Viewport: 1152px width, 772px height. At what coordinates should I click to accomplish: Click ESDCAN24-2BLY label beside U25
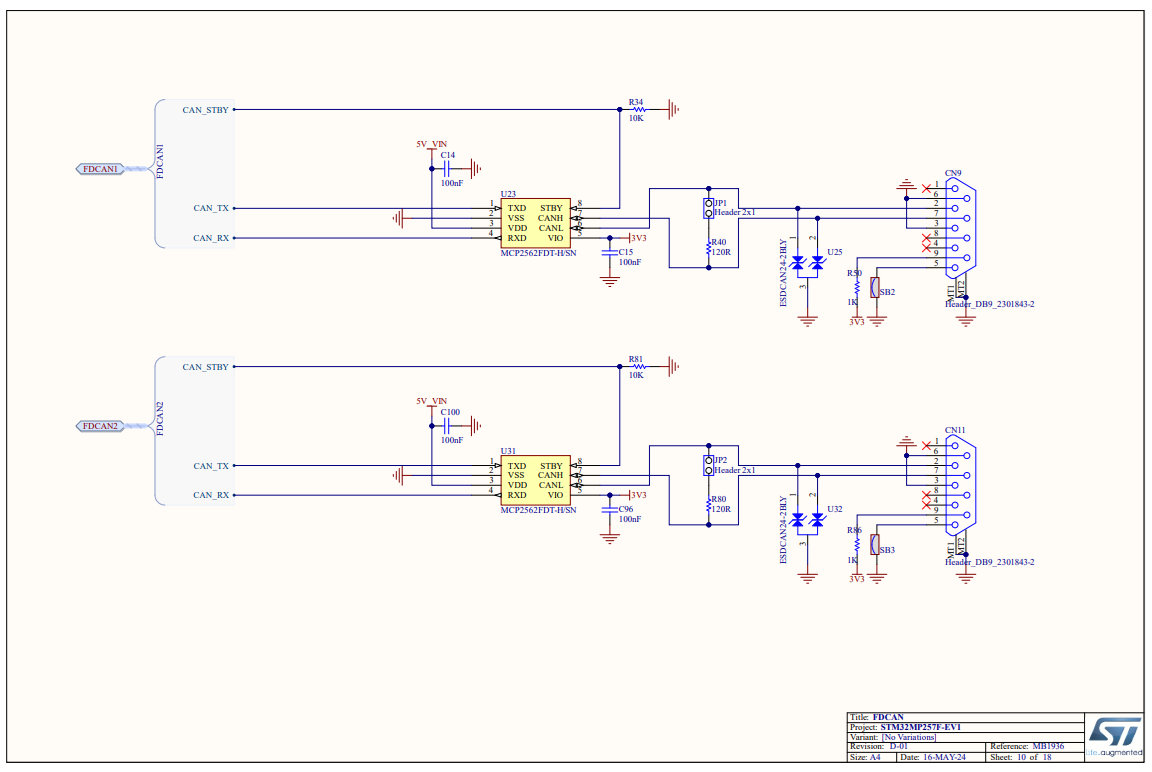click(783, 272)
